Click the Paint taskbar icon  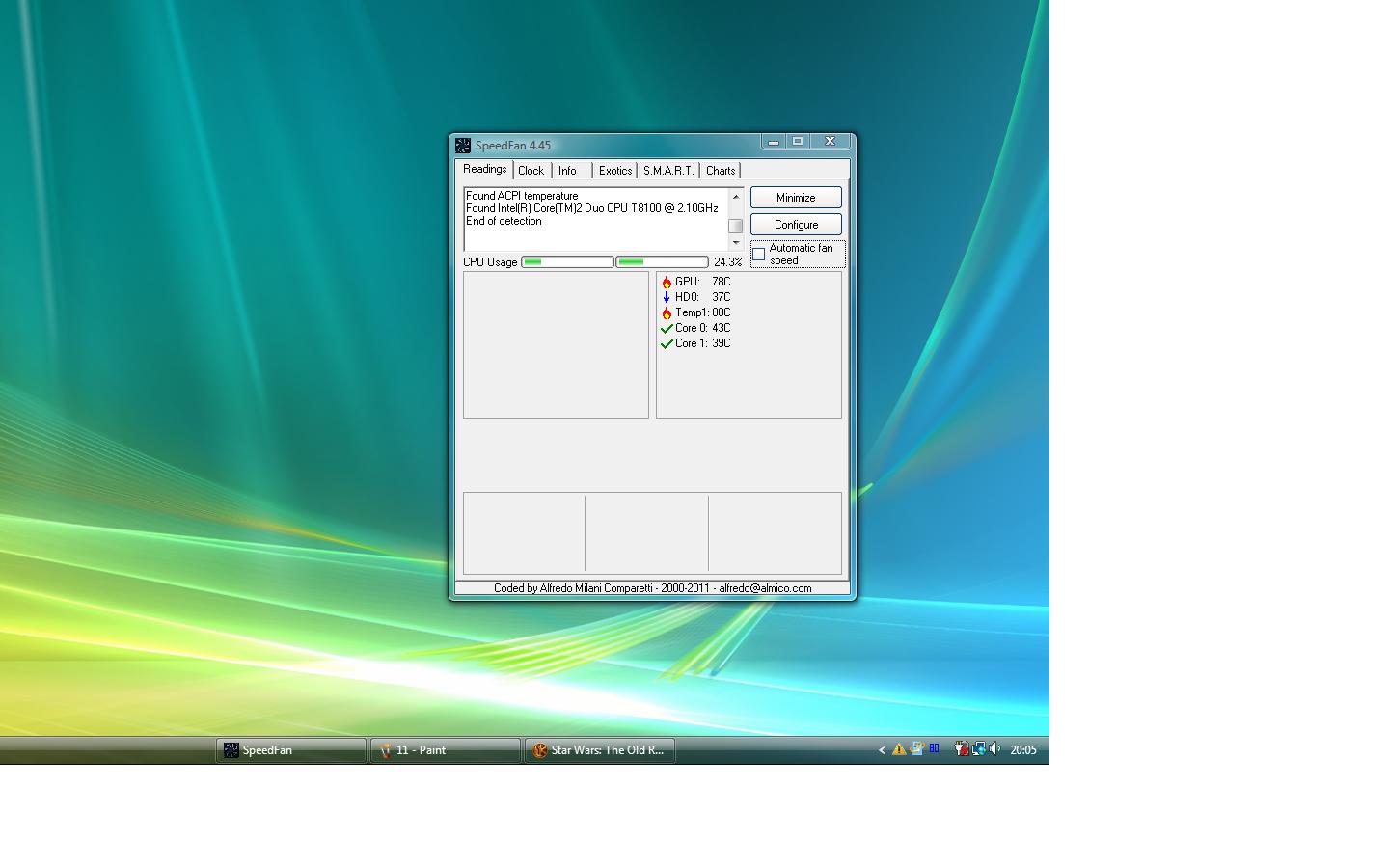(386, 750)
